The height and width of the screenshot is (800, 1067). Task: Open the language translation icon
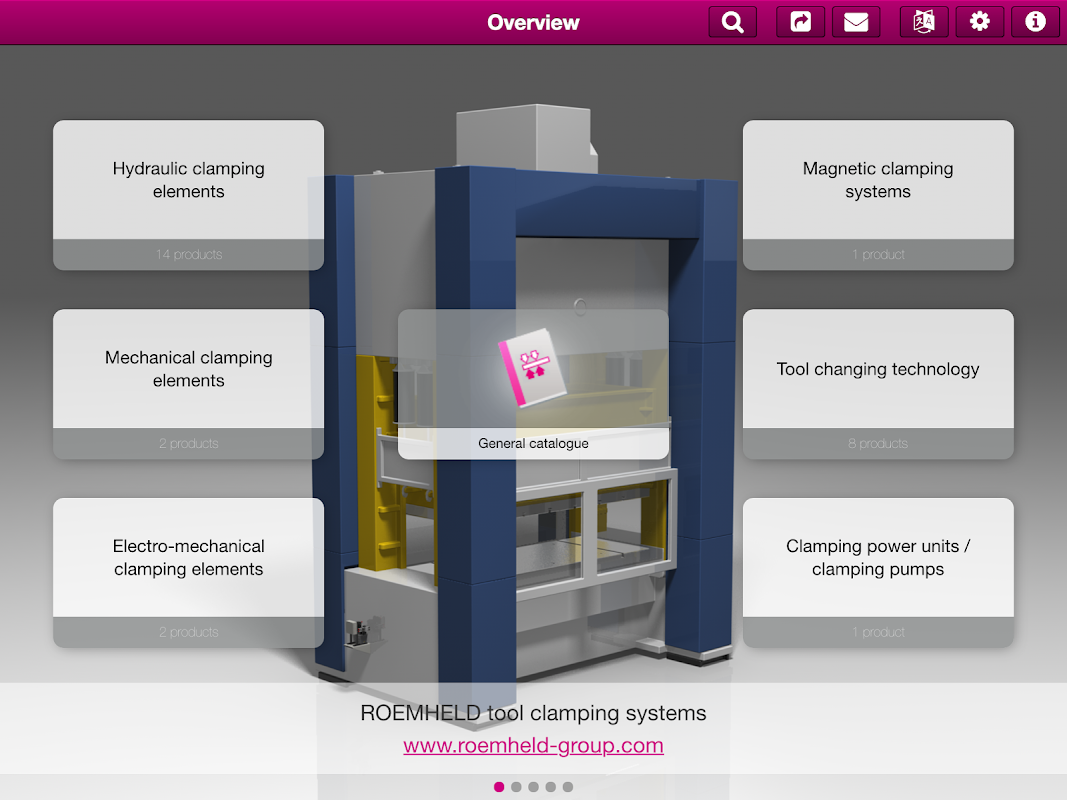click(923, 22)
